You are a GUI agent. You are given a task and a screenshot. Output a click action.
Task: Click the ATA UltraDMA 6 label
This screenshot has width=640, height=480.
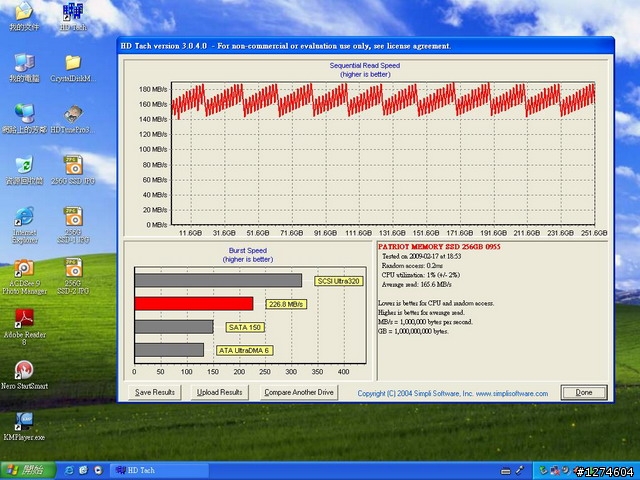244,351
